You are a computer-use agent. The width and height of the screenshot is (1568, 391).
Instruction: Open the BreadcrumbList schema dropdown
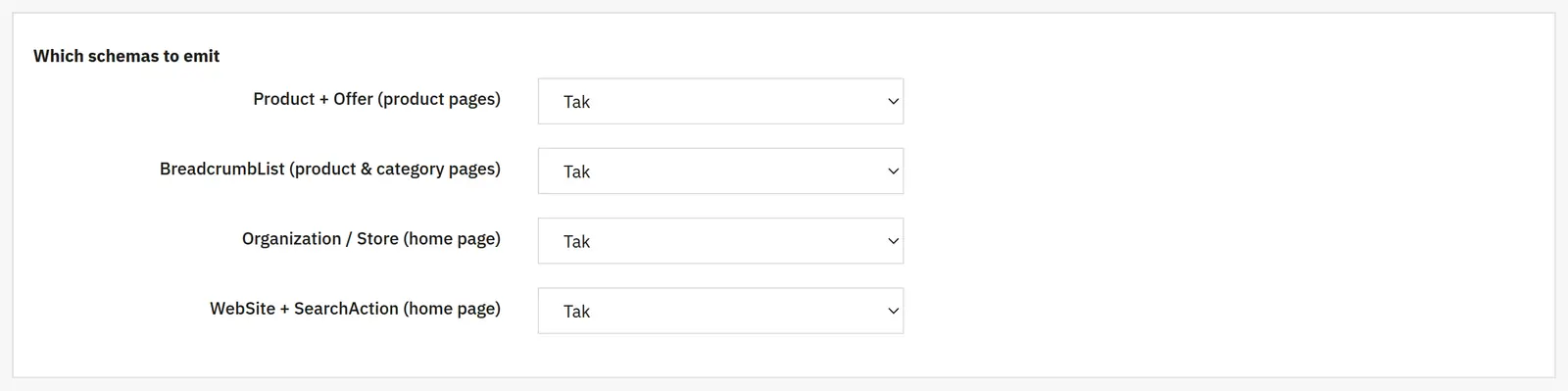pyautogui.click(x=720, y=171)
